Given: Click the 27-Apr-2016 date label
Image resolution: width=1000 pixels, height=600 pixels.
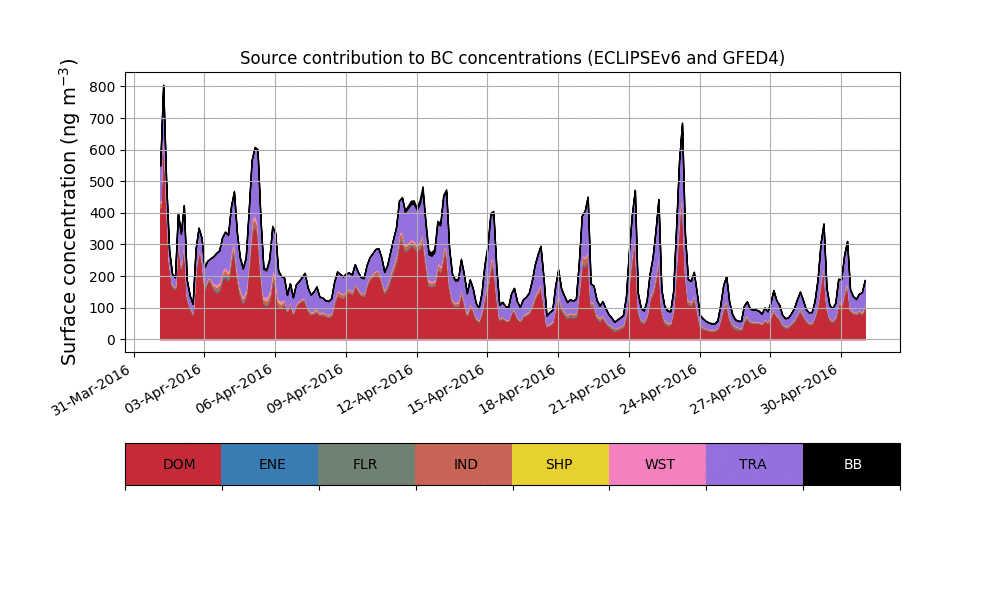Looking at the screenshot, I should point(729,389).
